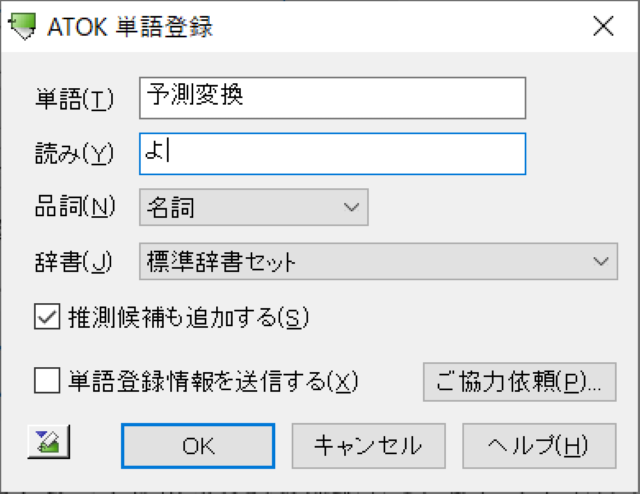Close the ATOK 単語登録 dialog
The height and width of the screenshot is (494, 640).
click(x=603, y=26)
